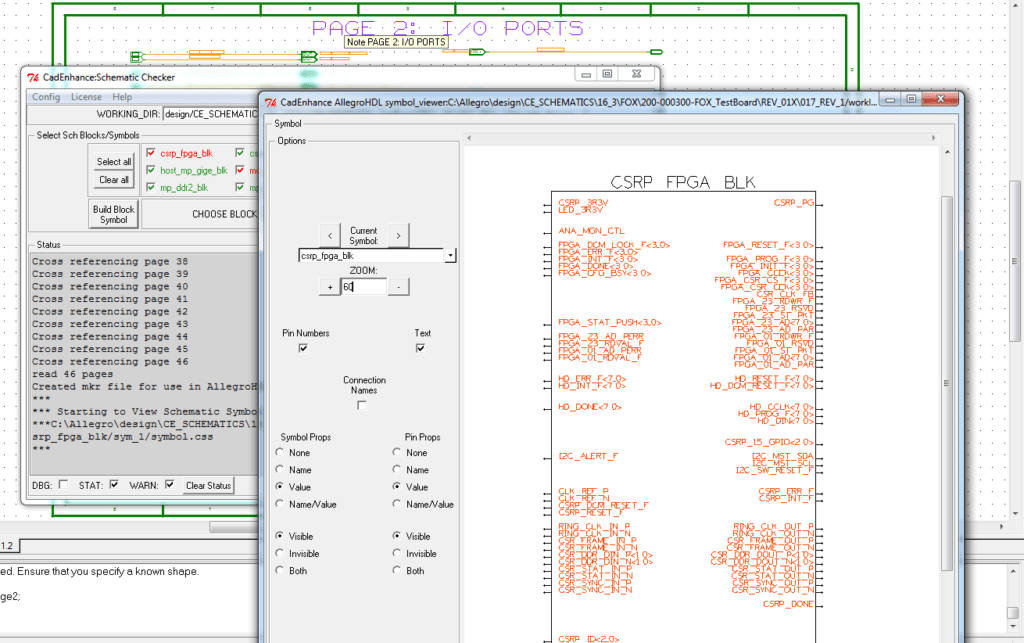The width and height of the screenshot is (1024, 643).
Task: Click HD_DONE<7..0> pin label
Action: pyautogui.click(x=590, y=407)
